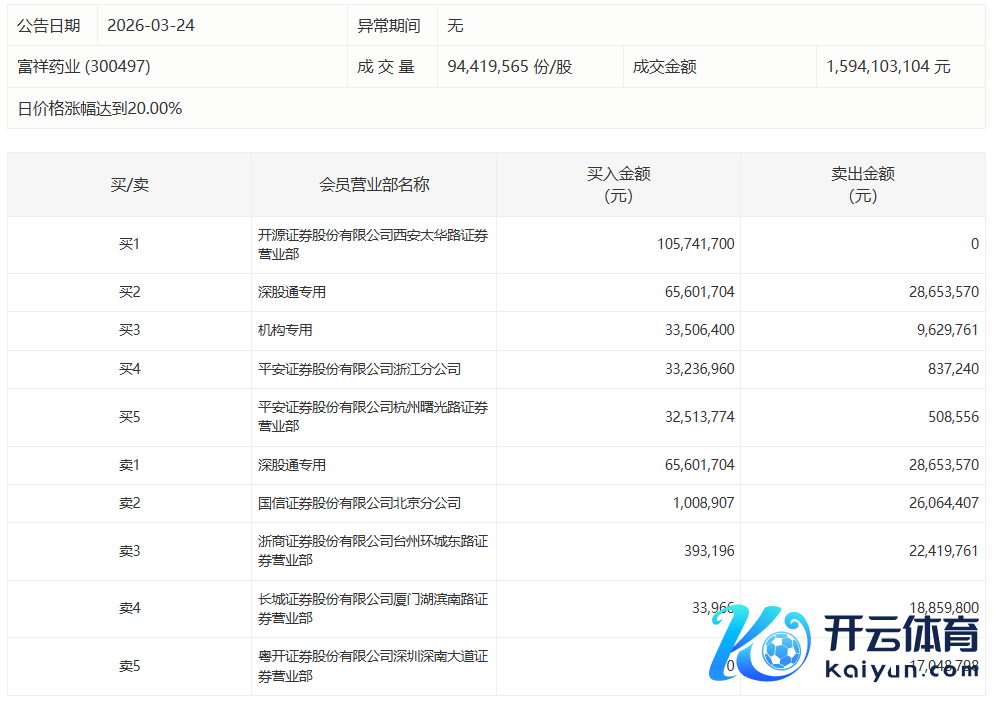Click 粤开证券 深圳深南大道证券营业部 entry
The image size is (994, 703).
tap(372, 667)
